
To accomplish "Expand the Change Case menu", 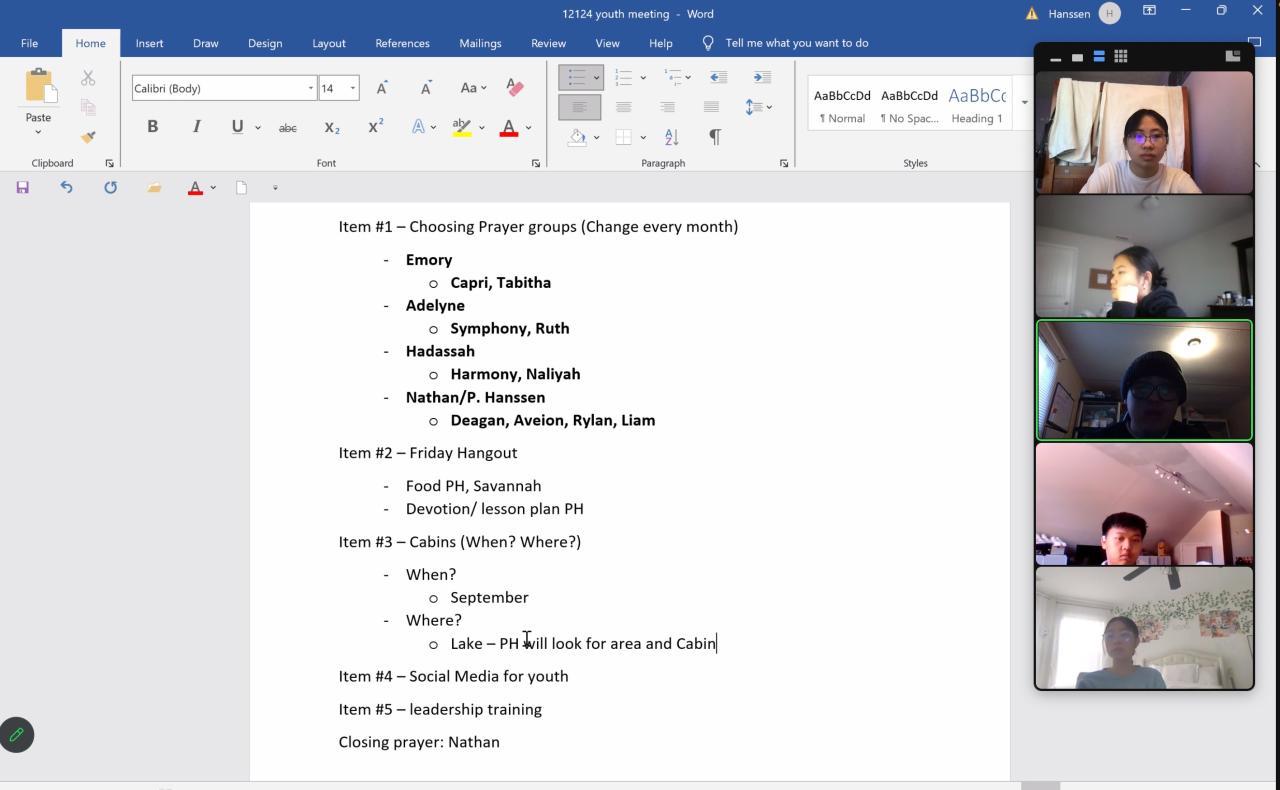I will click(x=473, y=88).
